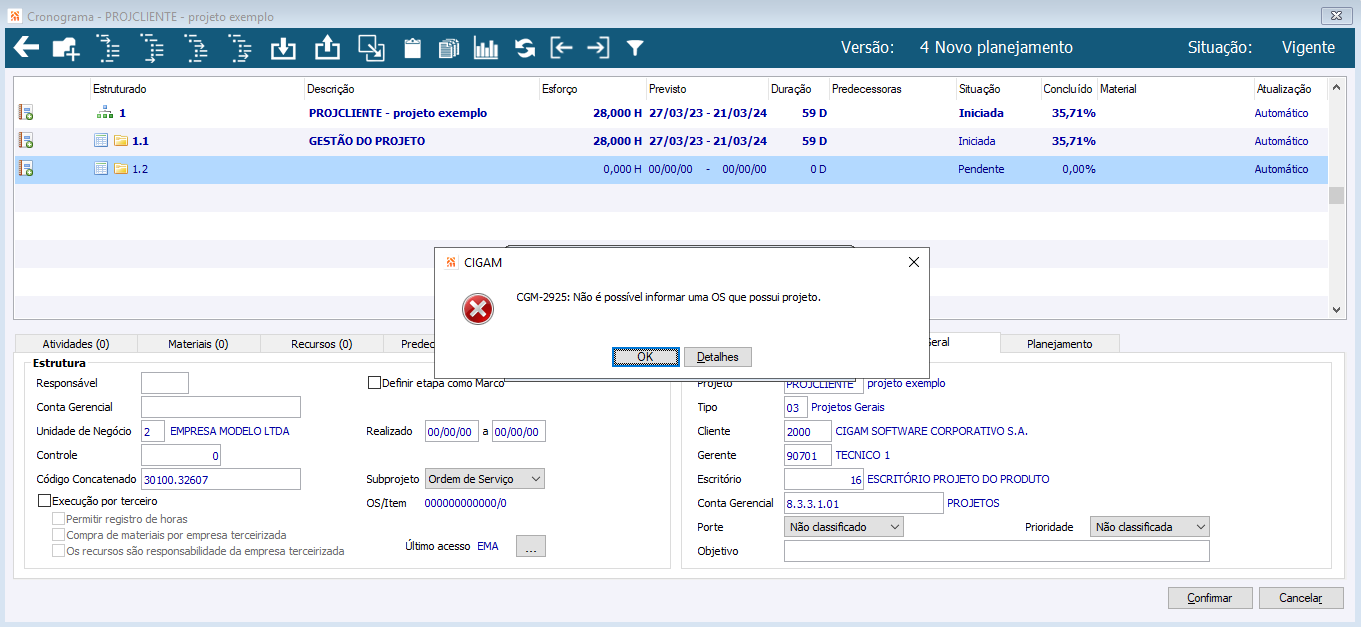1361x627 pixels.
Task: Click the Confirmar button
Action: click(x=1210, y=598)
